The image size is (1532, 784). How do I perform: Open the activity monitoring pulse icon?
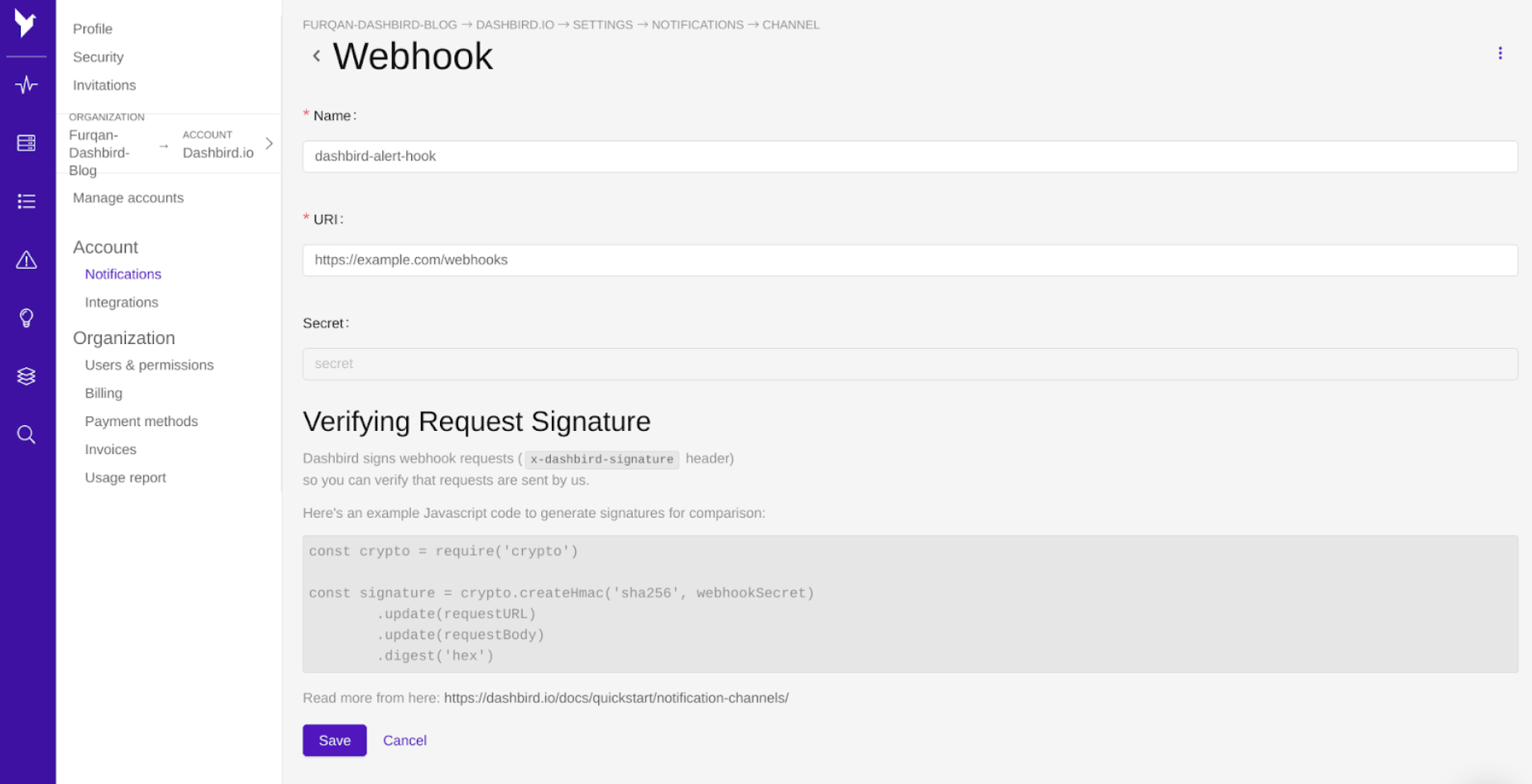[26, 84]
